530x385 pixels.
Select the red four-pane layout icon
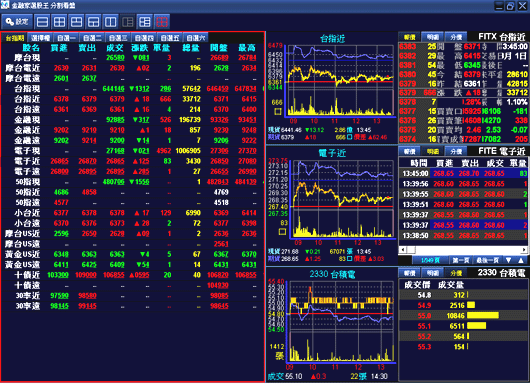[x=162, y=22]
